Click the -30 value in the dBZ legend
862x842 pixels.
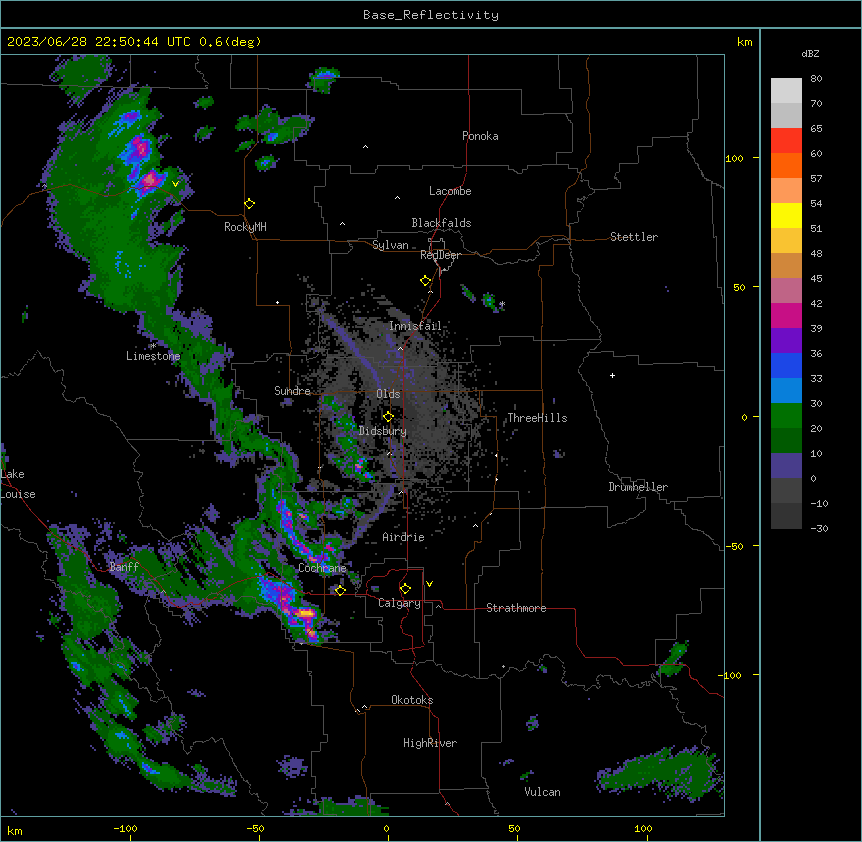pyautogui.click(x=819, y=529)
